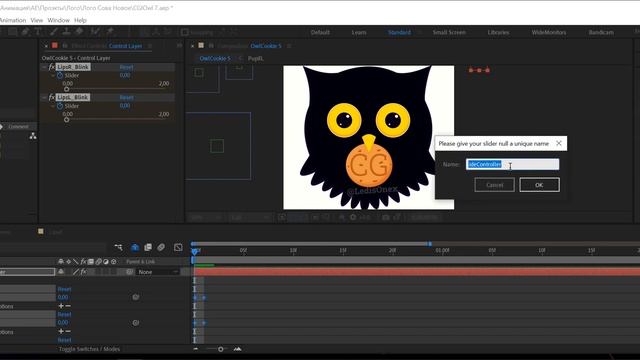640x360 pixels.
Task: Toggle Frame Blending for timeline layers
Action: tap(148, 247)
